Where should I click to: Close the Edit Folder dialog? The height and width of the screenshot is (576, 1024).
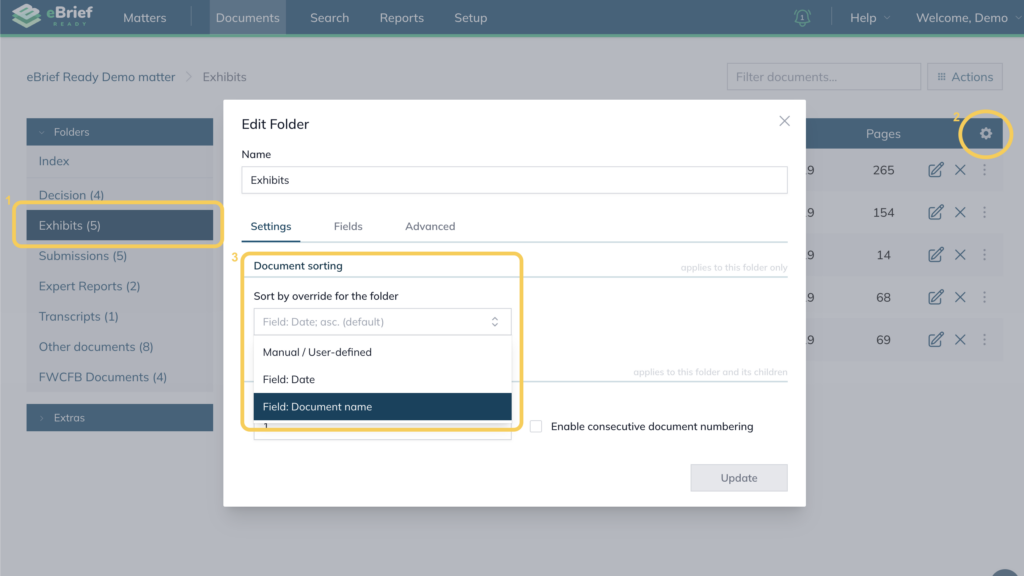[784, 121]
